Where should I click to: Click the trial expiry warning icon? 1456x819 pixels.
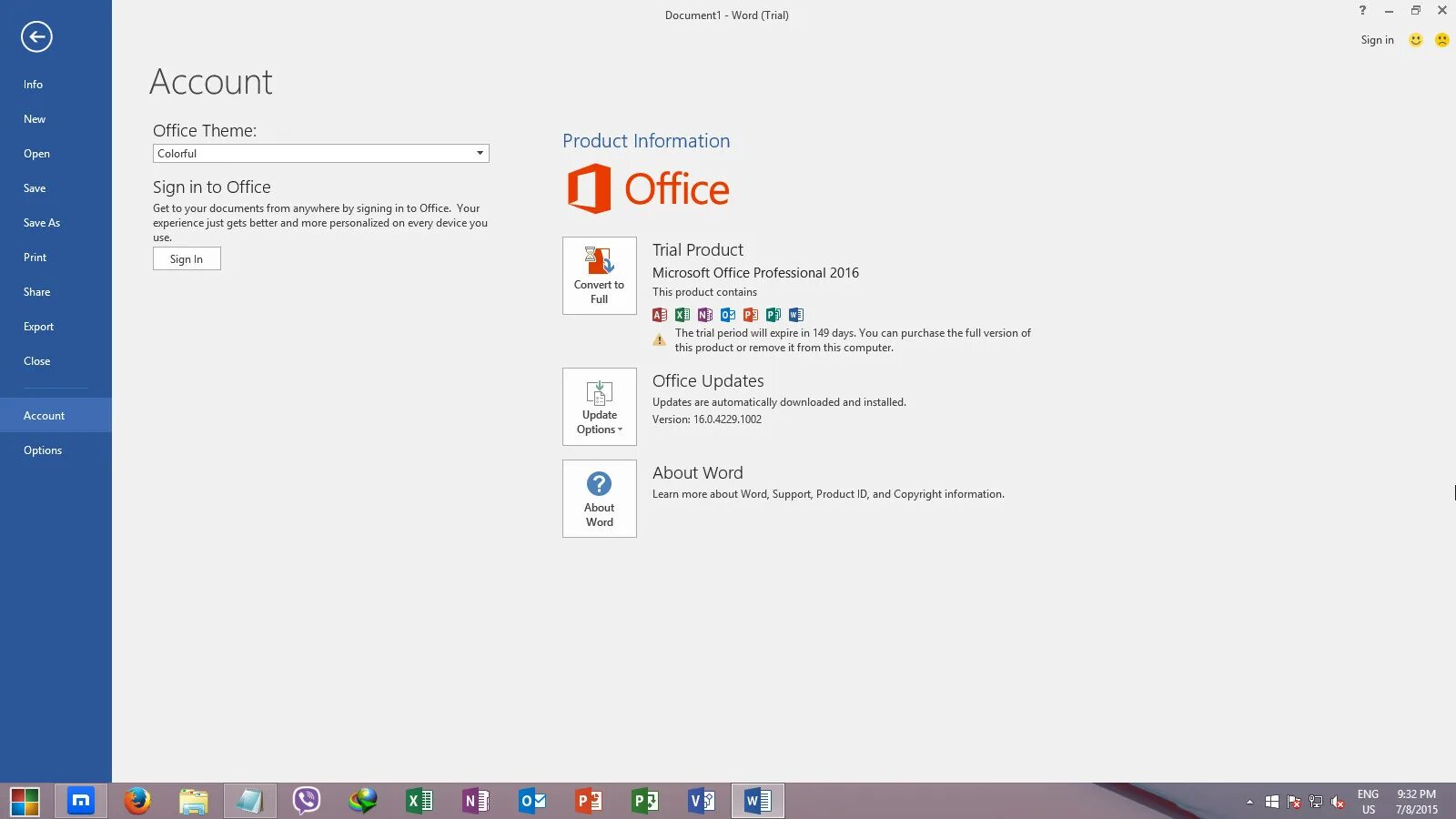(x=660, y=340)
